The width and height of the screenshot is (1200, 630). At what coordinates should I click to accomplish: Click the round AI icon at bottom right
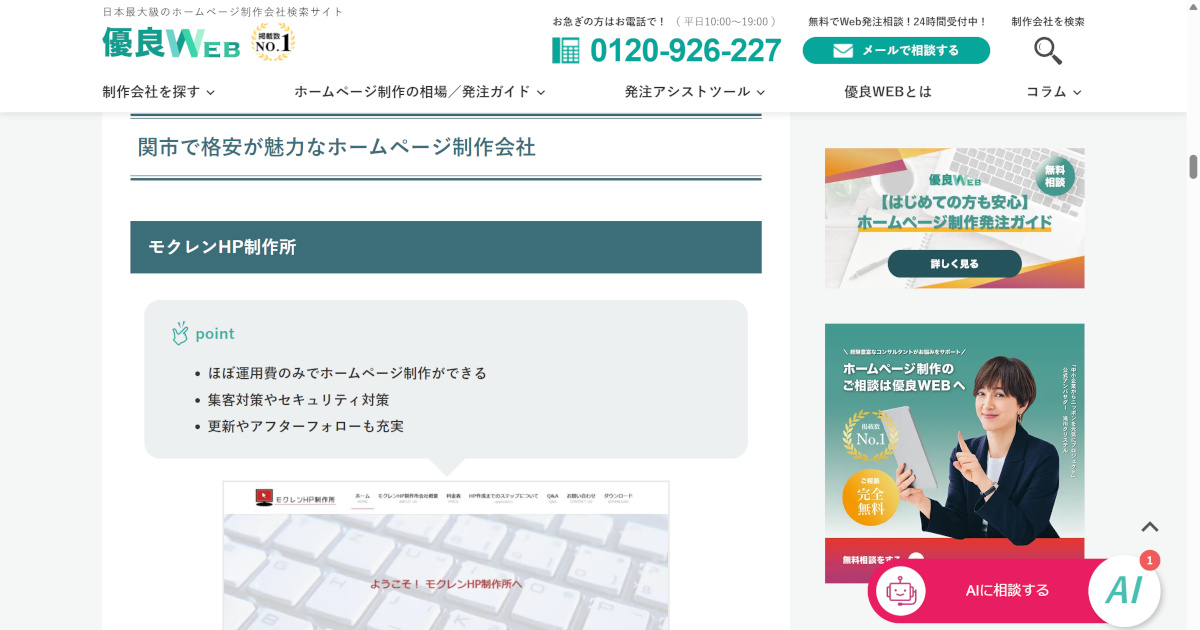tap(1124, 590)
